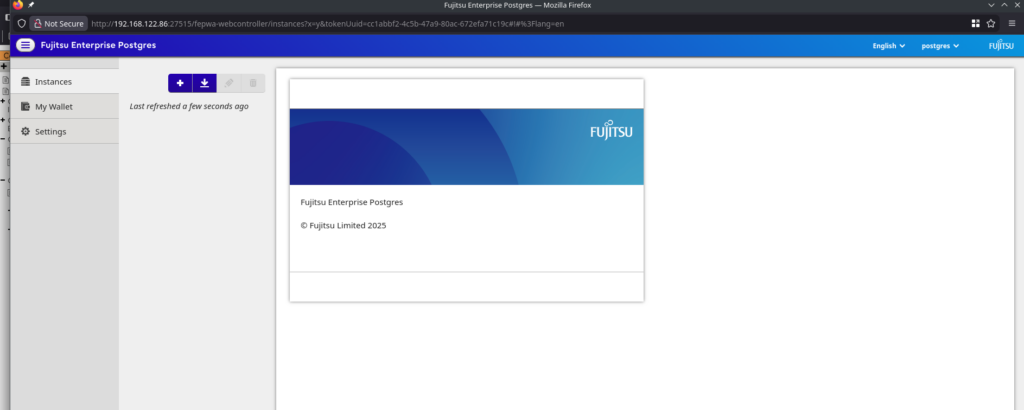Image resolution: width=1024 pixels, height=410 pixels.
Task: Click the greyed-out trash delete icon
Action: [253, 83]
